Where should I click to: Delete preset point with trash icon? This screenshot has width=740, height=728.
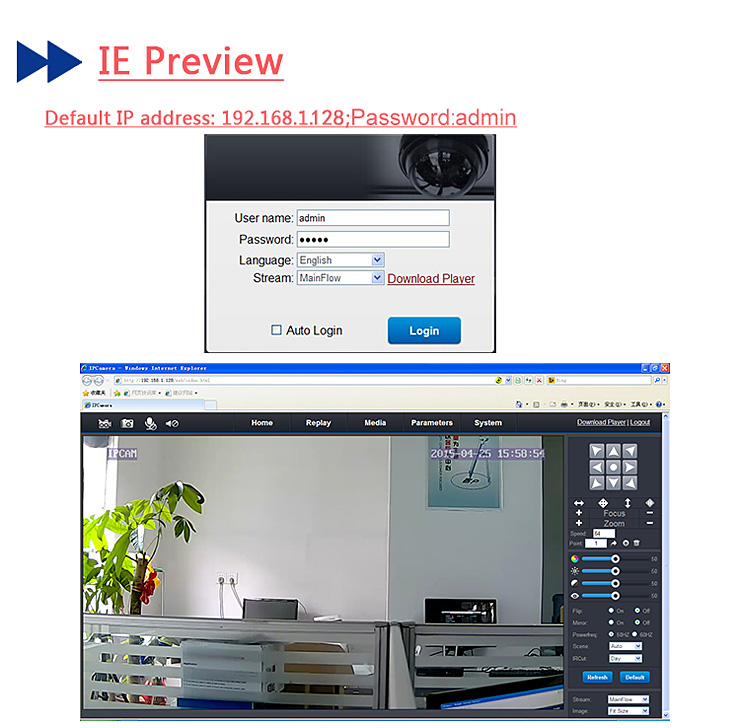[x=637, y=543]
